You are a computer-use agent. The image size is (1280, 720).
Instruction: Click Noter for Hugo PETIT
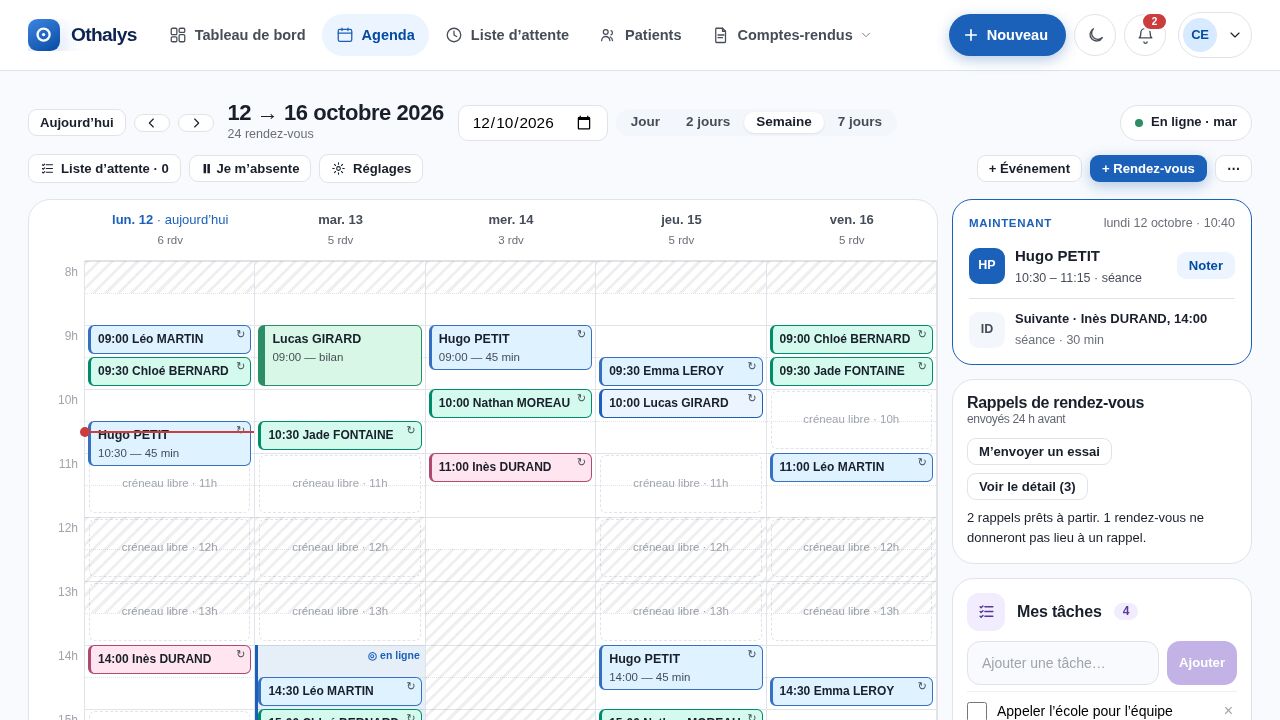coord(1206,266)
